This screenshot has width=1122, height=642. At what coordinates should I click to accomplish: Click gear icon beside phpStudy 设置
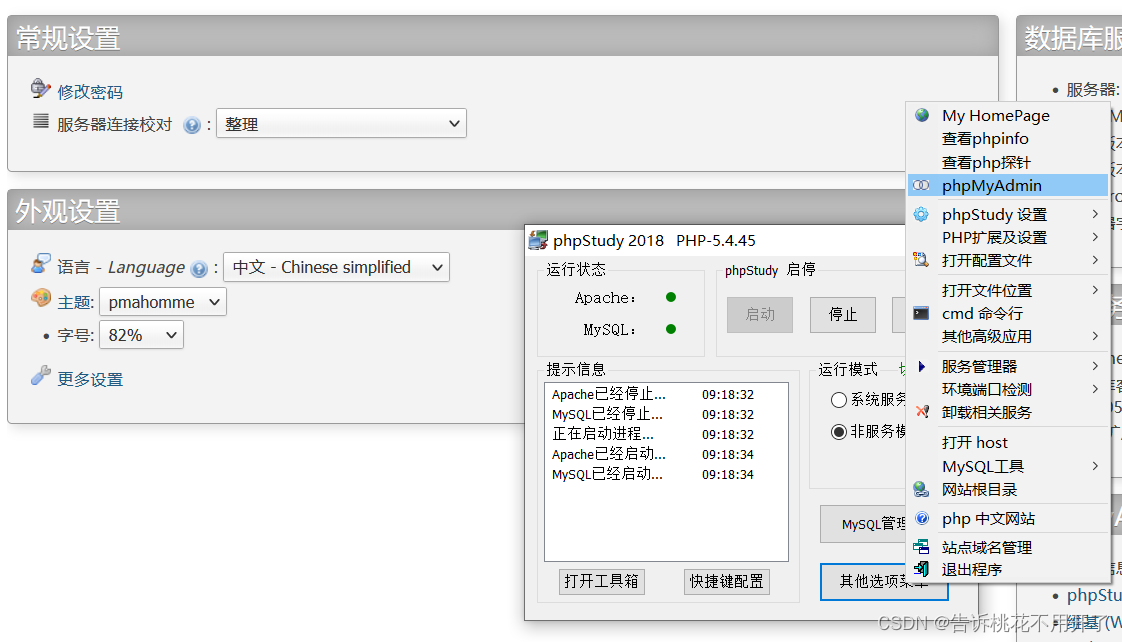(922, 214)
